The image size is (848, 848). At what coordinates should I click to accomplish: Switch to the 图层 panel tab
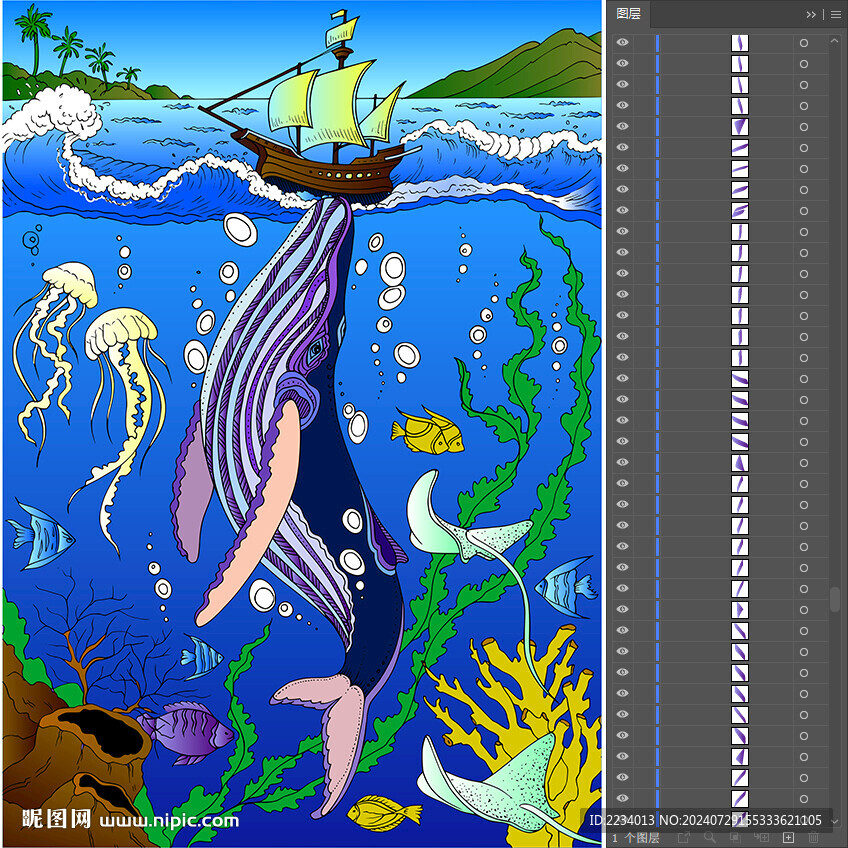[x=628, y=14]
